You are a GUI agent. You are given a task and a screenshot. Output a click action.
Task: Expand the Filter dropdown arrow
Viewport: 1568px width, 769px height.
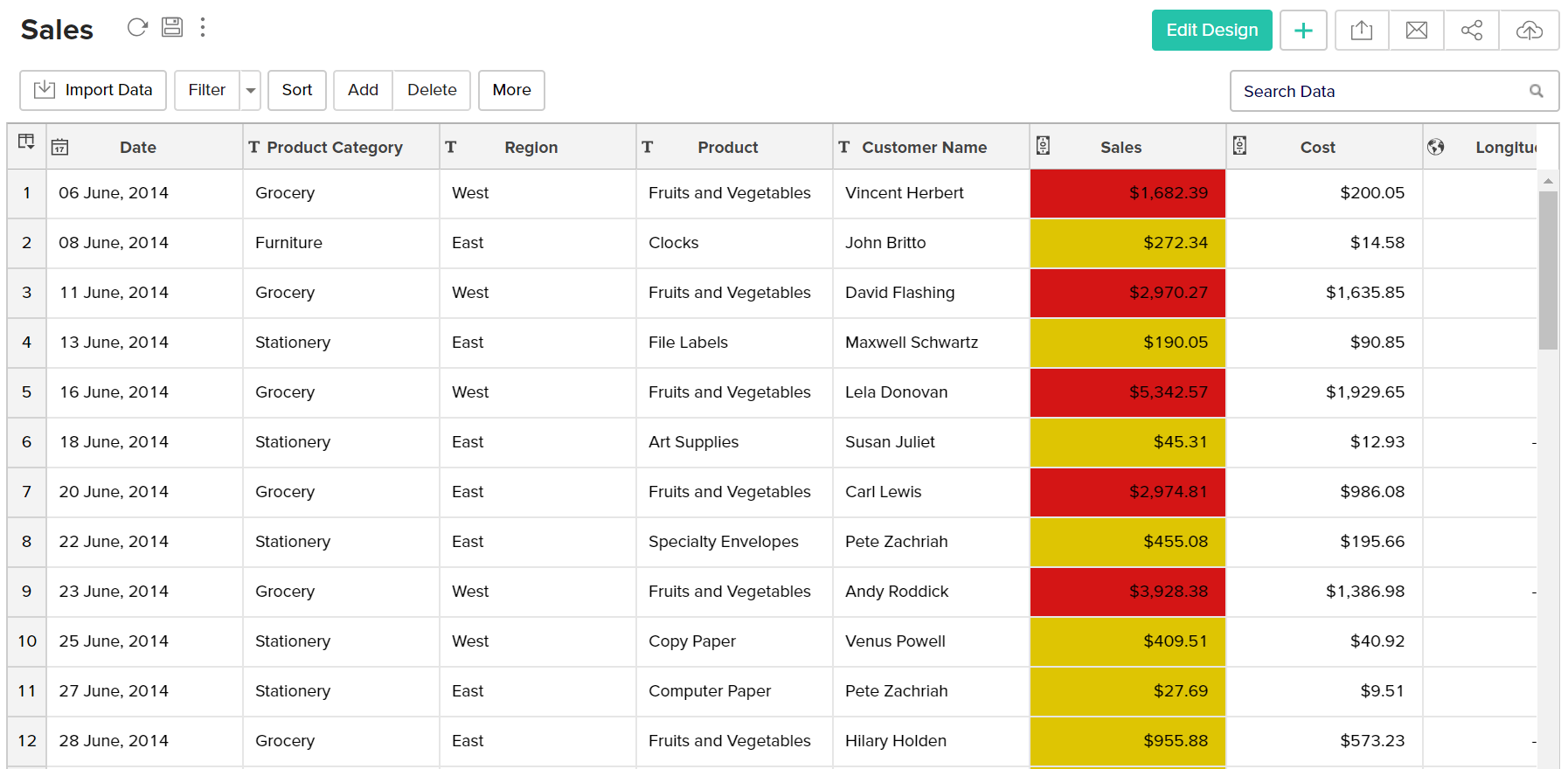[251, 91]
